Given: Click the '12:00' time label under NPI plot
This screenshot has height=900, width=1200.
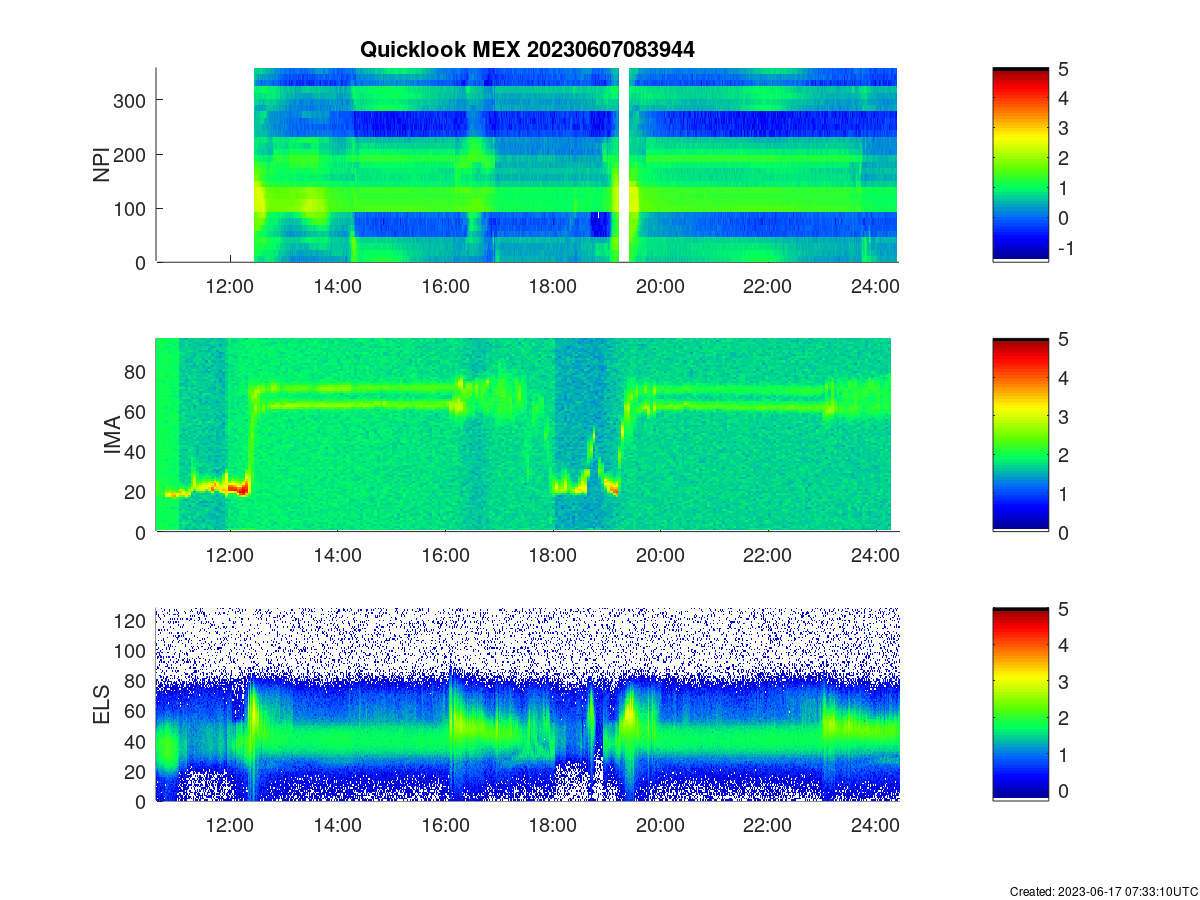Looking at the screenshot, I should 230,286.
